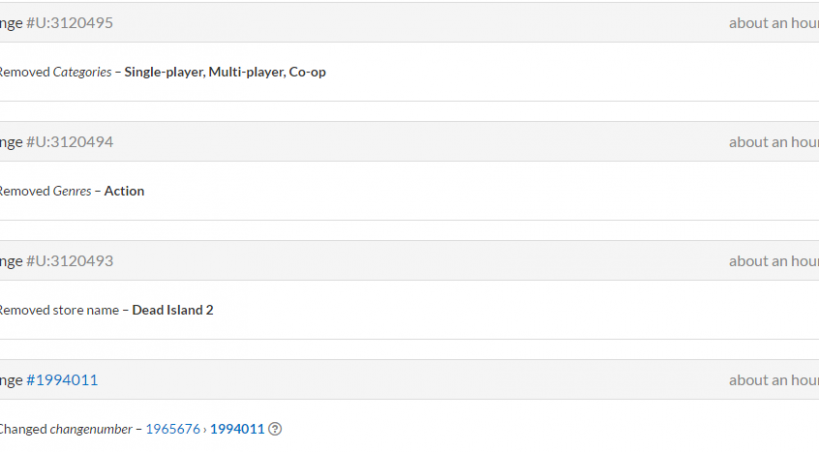The width and height of the screenshot is (819, 452).
Task: Click timestamp on the #1994011 row
Action: [x=773, y=380]
